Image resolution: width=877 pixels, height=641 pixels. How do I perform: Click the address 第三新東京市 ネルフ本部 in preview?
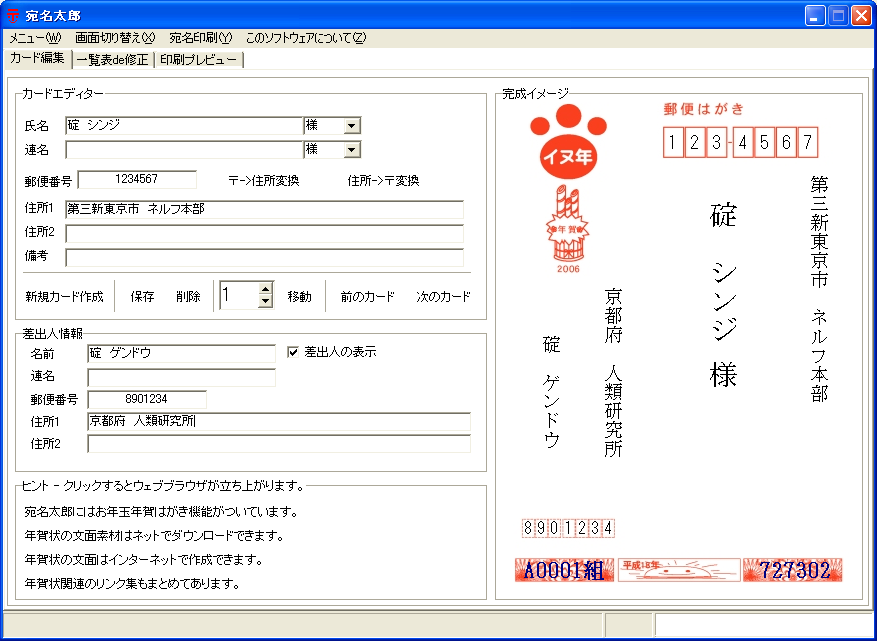(819, 289)
